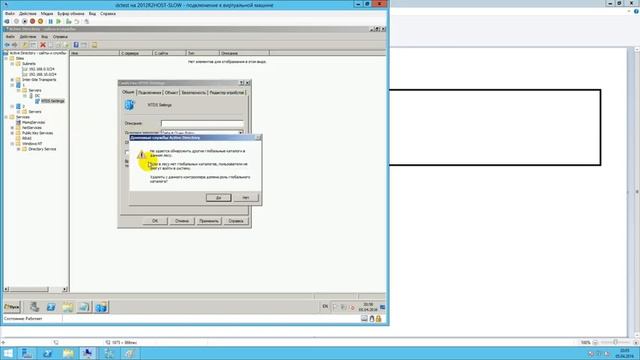Click into the Описание input field

[202, 123]
